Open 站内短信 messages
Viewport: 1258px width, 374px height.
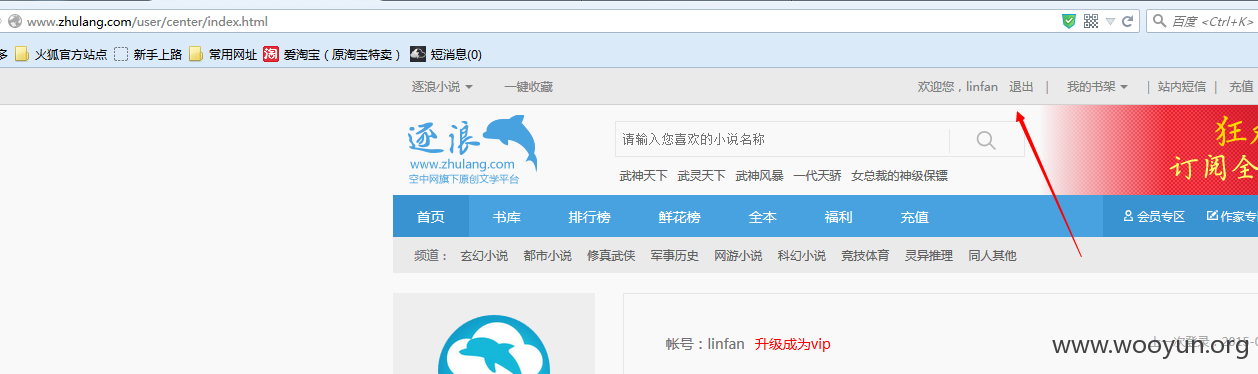point(1182,87)
